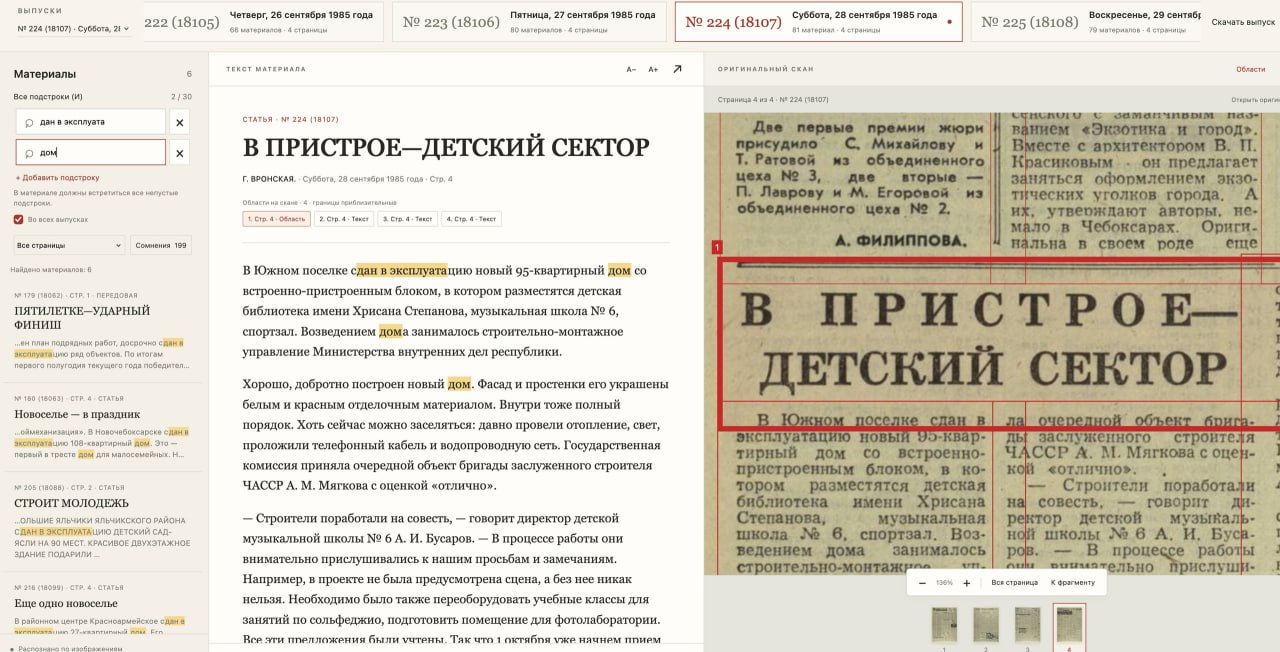Open page 4 thumbnail
Screen dimensions: 1280x652
point(1069,624)
